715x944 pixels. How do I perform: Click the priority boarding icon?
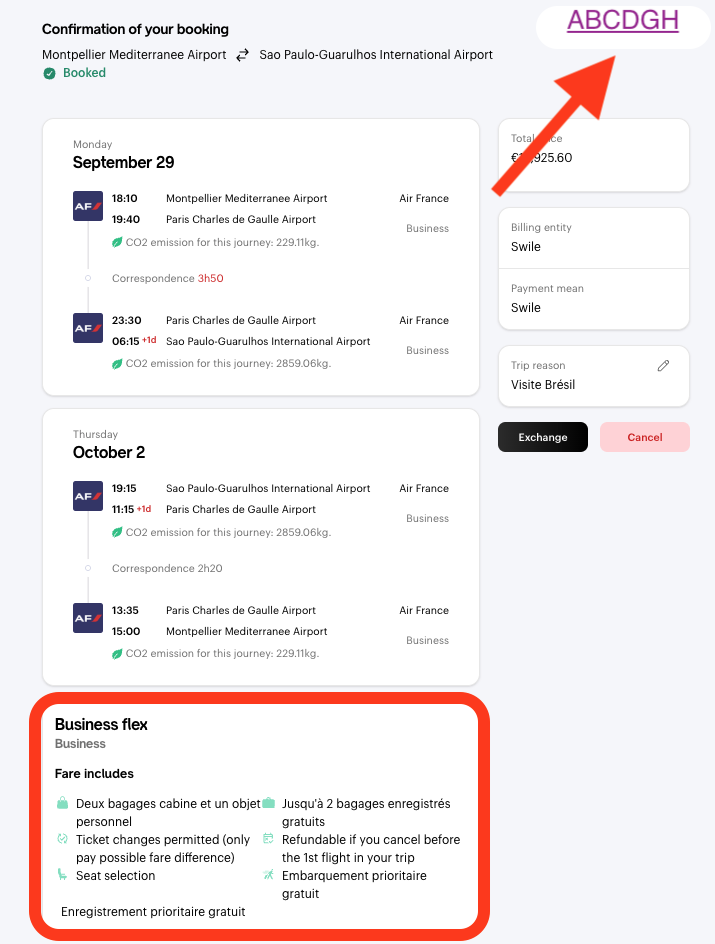[268, 875]
